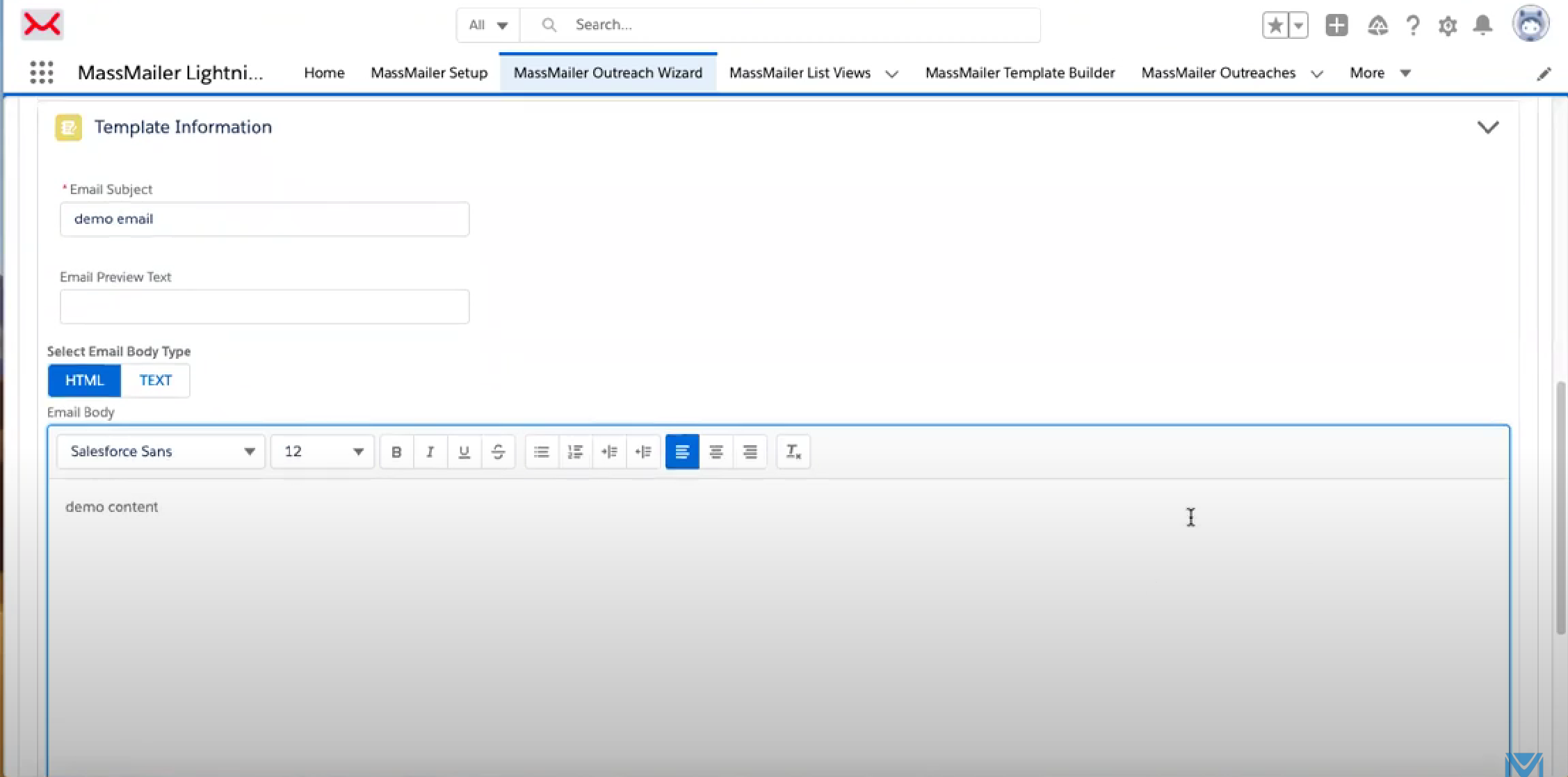Click the Email Subject field

pyautogui.click(x=264, y=219)
